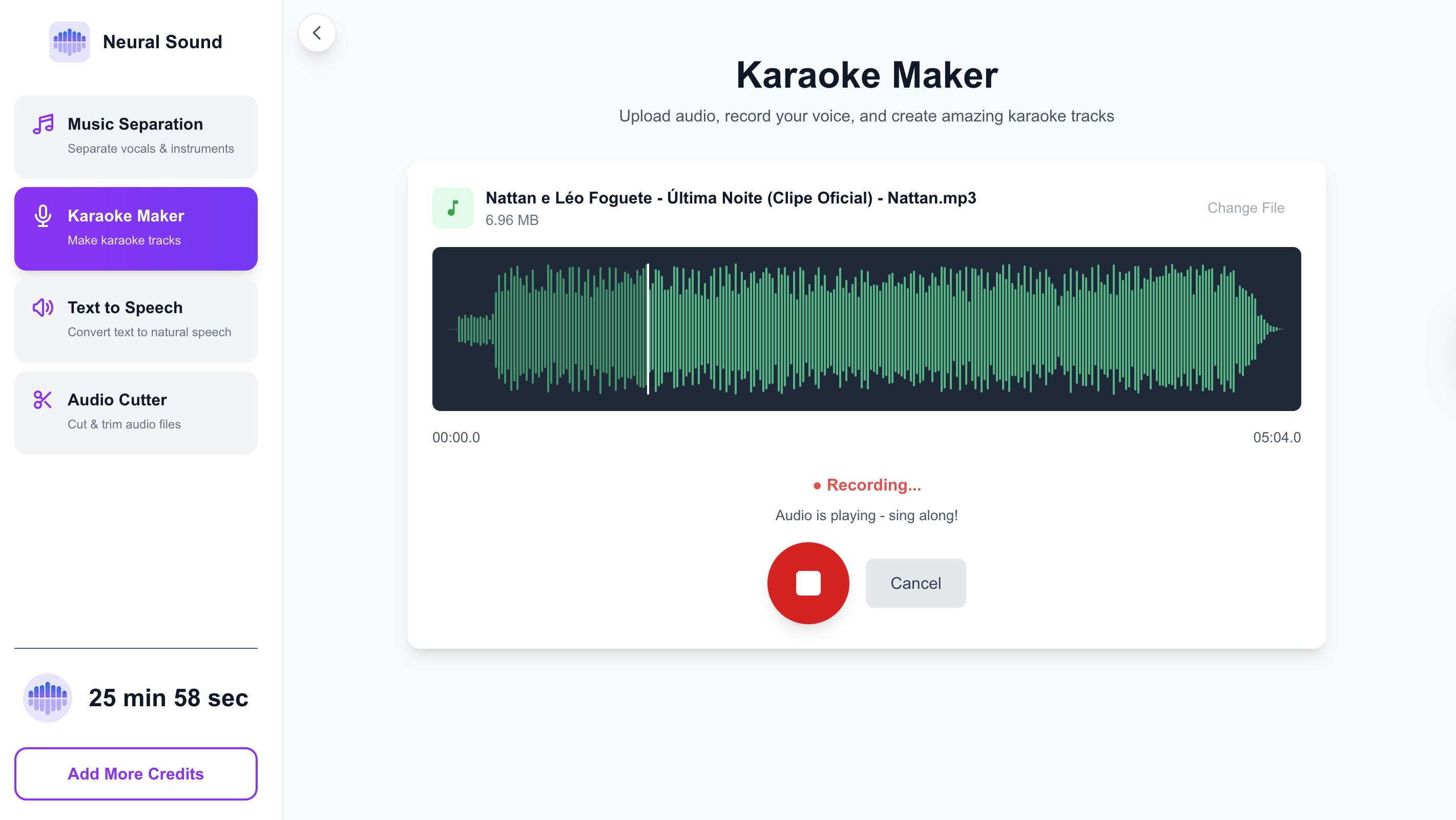Click the microphone icon in Karaoke Maker
1456x820 pixels.
(43, 215)
